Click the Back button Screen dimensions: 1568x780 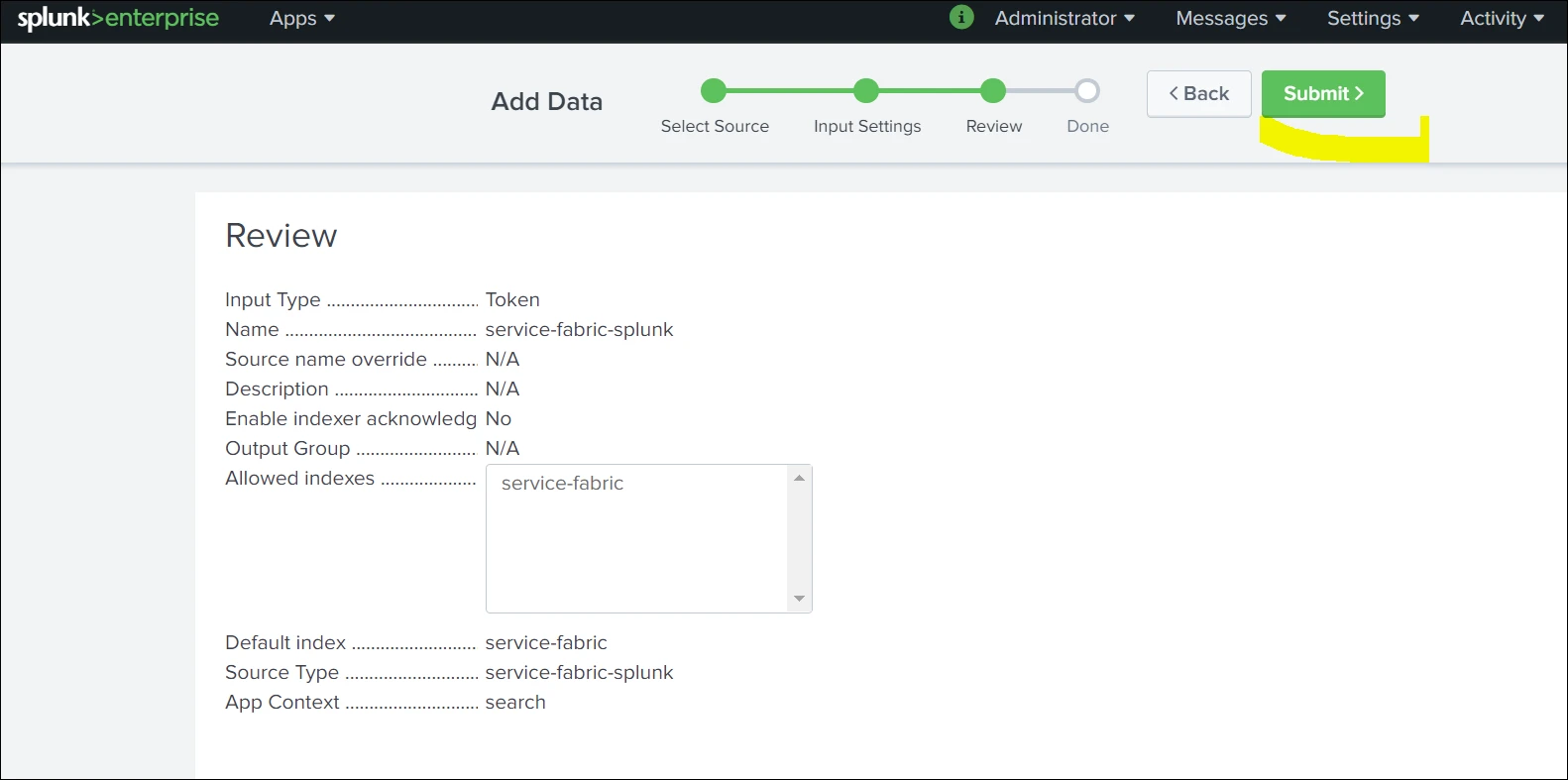click(1199, 94)
